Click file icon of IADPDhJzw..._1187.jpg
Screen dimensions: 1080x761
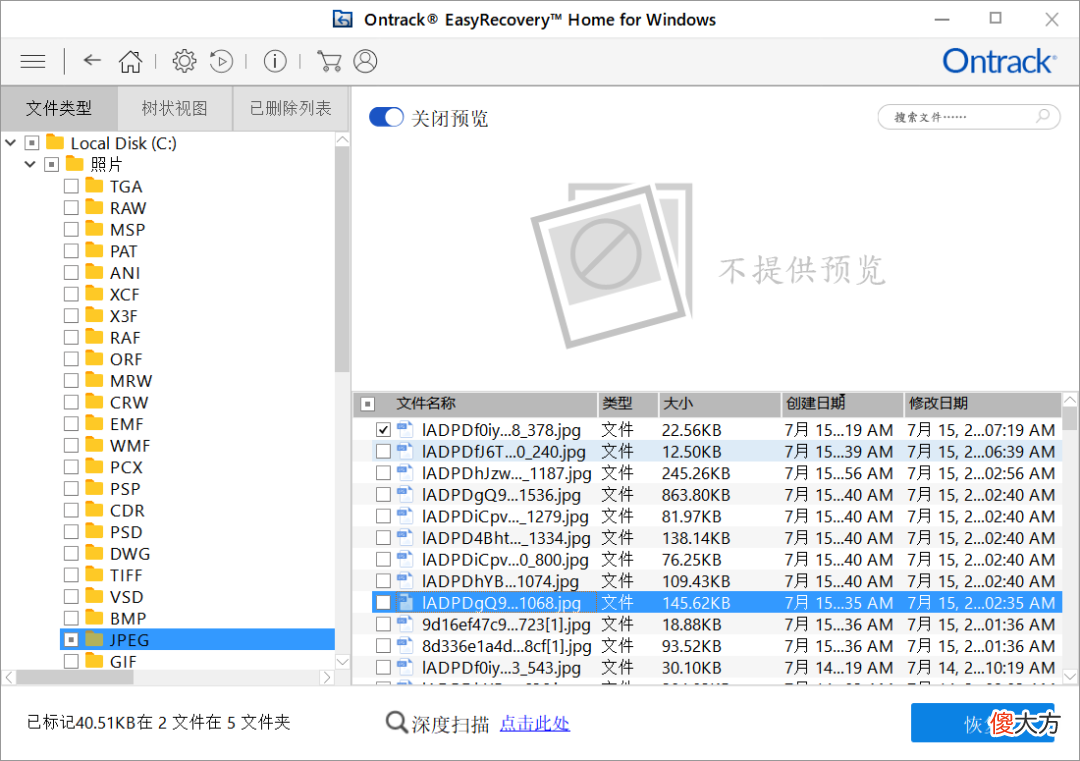click(405, 472)
